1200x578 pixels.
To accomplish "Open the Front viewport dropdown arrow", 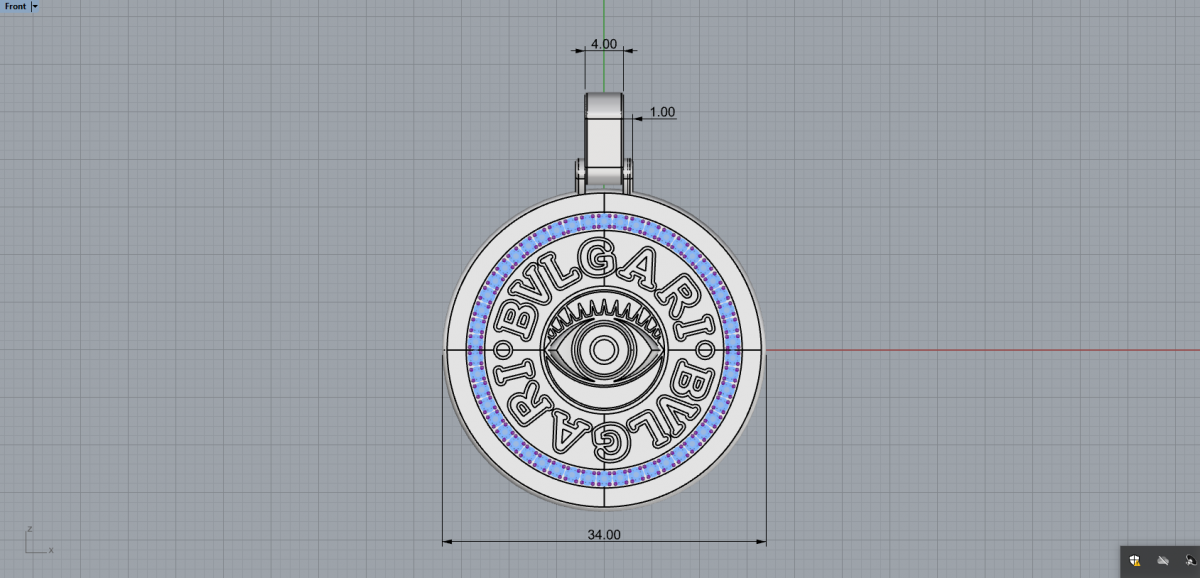I will point(35,6).
